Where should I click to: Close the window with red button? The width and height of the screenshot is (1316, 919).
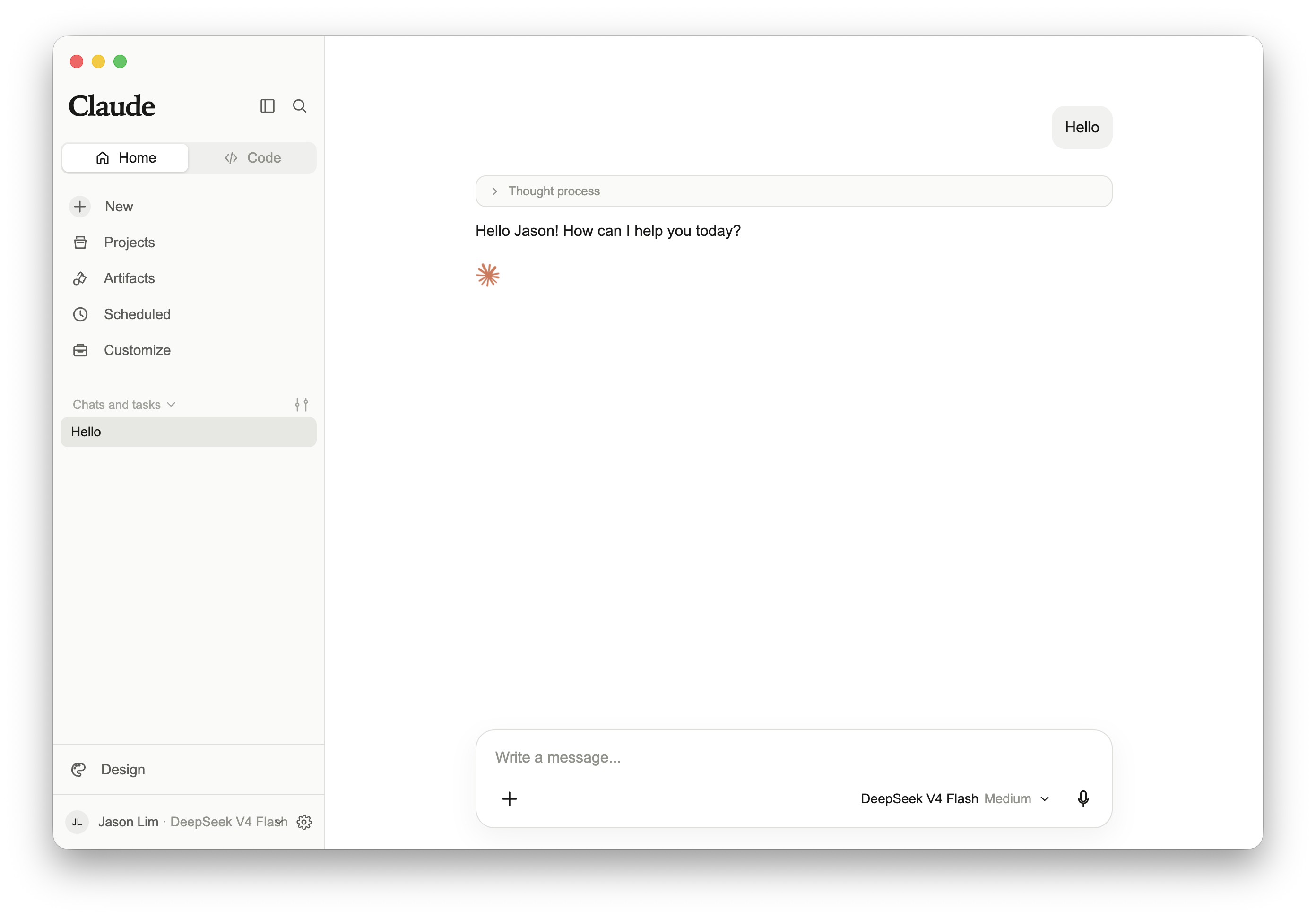click(x=77, y=61)
